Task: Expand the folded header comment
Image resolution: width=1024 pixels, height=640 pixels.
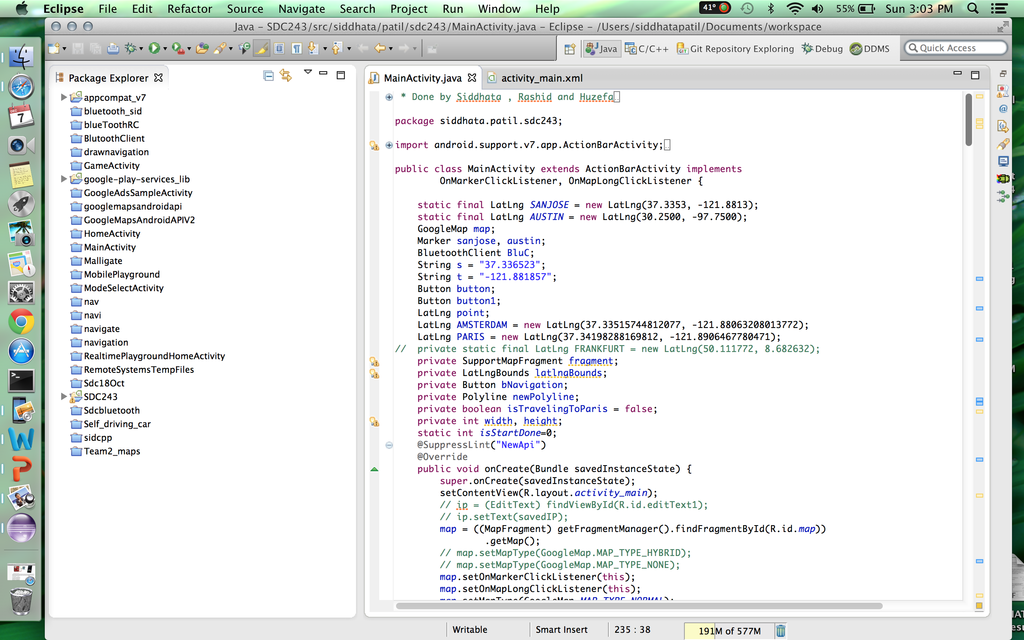Action: coord(389,97)
